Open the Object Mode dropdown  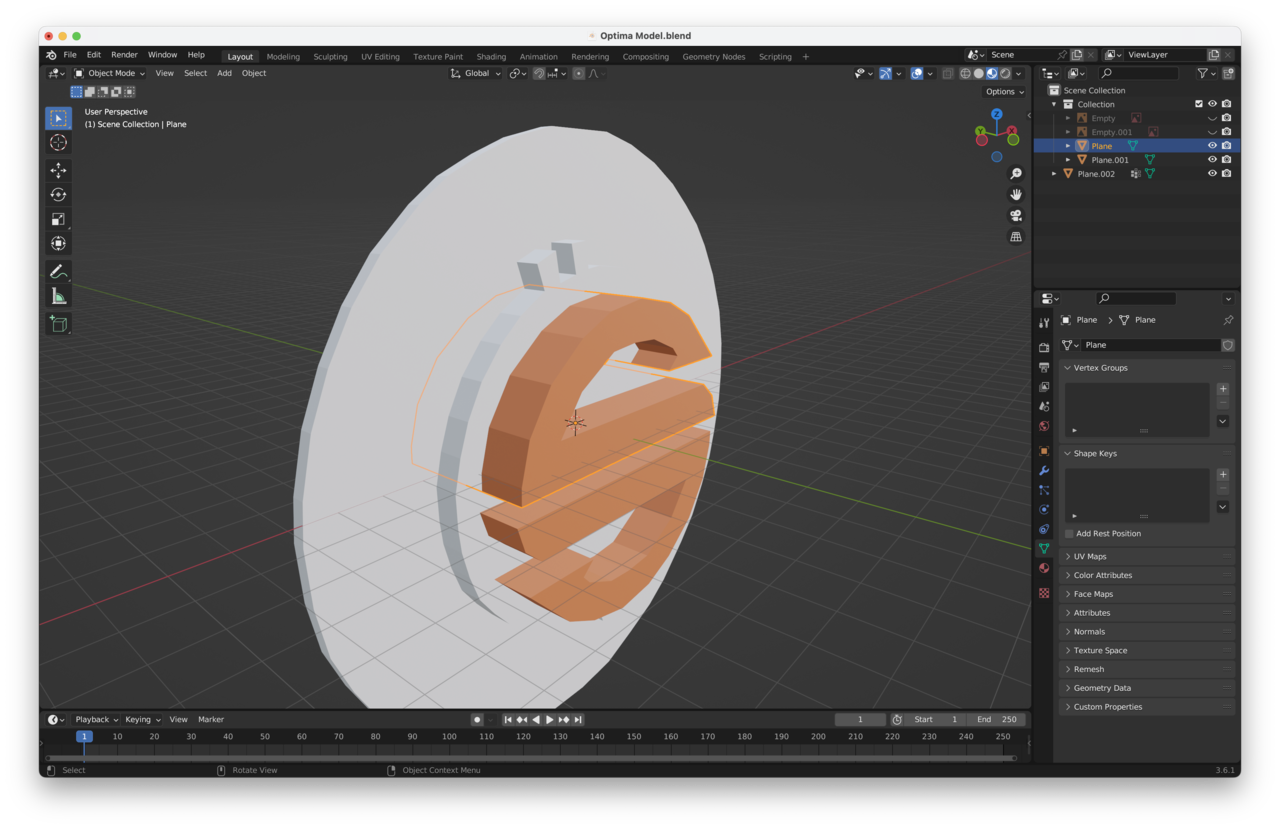pyautogui.click(x=110, y=73)
